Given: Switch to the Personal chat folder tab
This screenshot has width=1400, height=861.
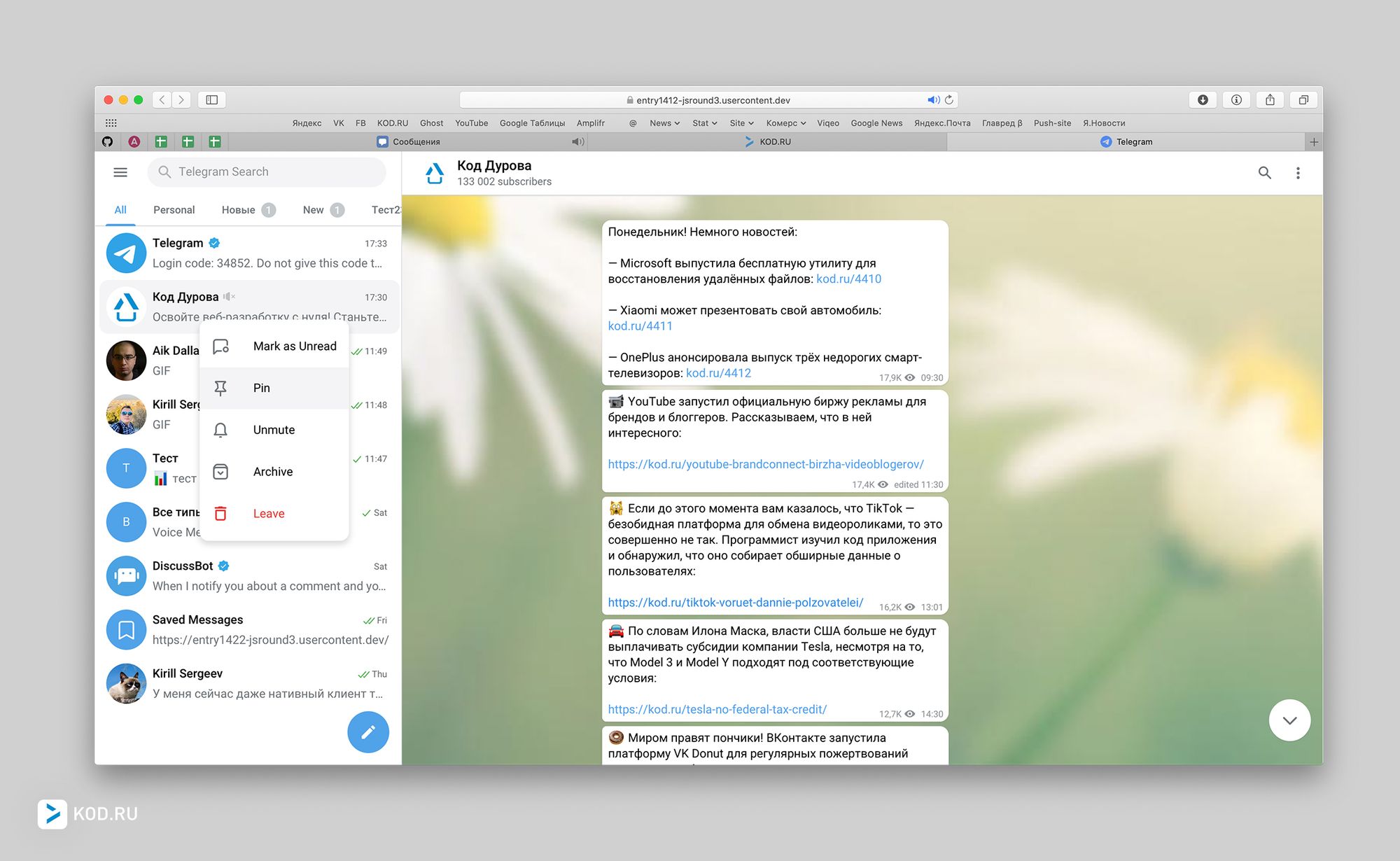Looking at the screenshot, I should pyautogui.click(x=174, y=210).
